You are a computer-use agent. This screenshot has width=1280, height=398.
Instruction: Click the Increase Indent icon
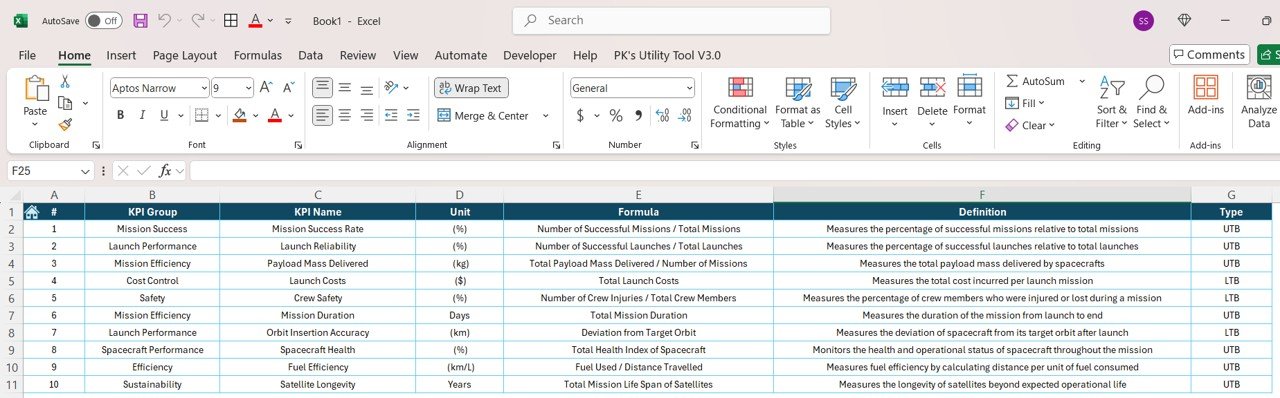coord(413,115)
